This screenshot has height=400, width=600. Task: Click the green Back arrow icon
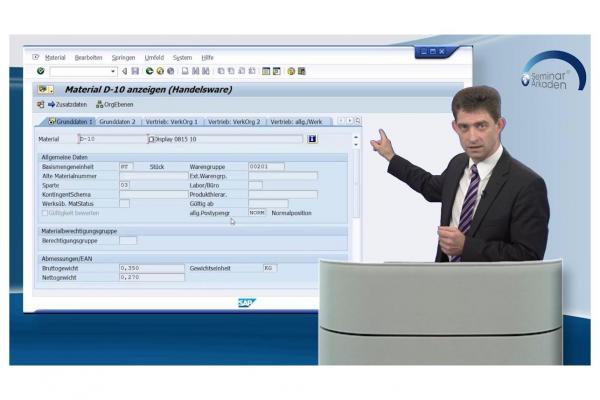(149, 71)
